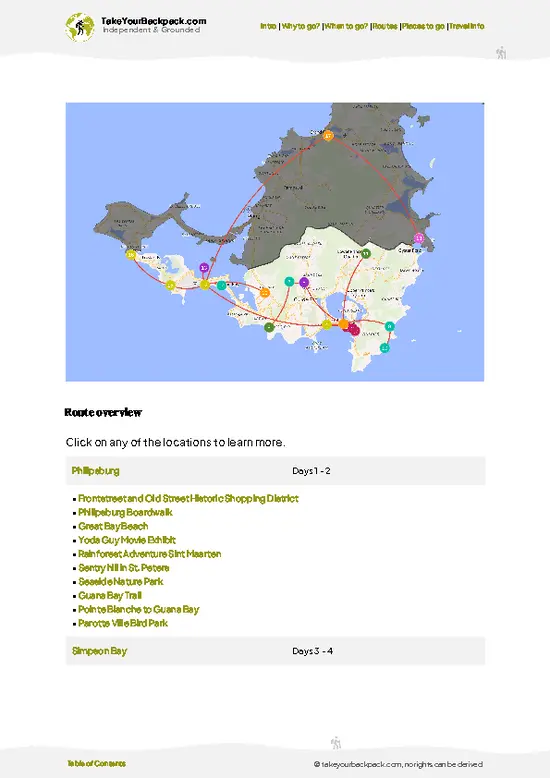
Task: Select the orange marker at the map's northern coast
Action: (x=328, y=135)
